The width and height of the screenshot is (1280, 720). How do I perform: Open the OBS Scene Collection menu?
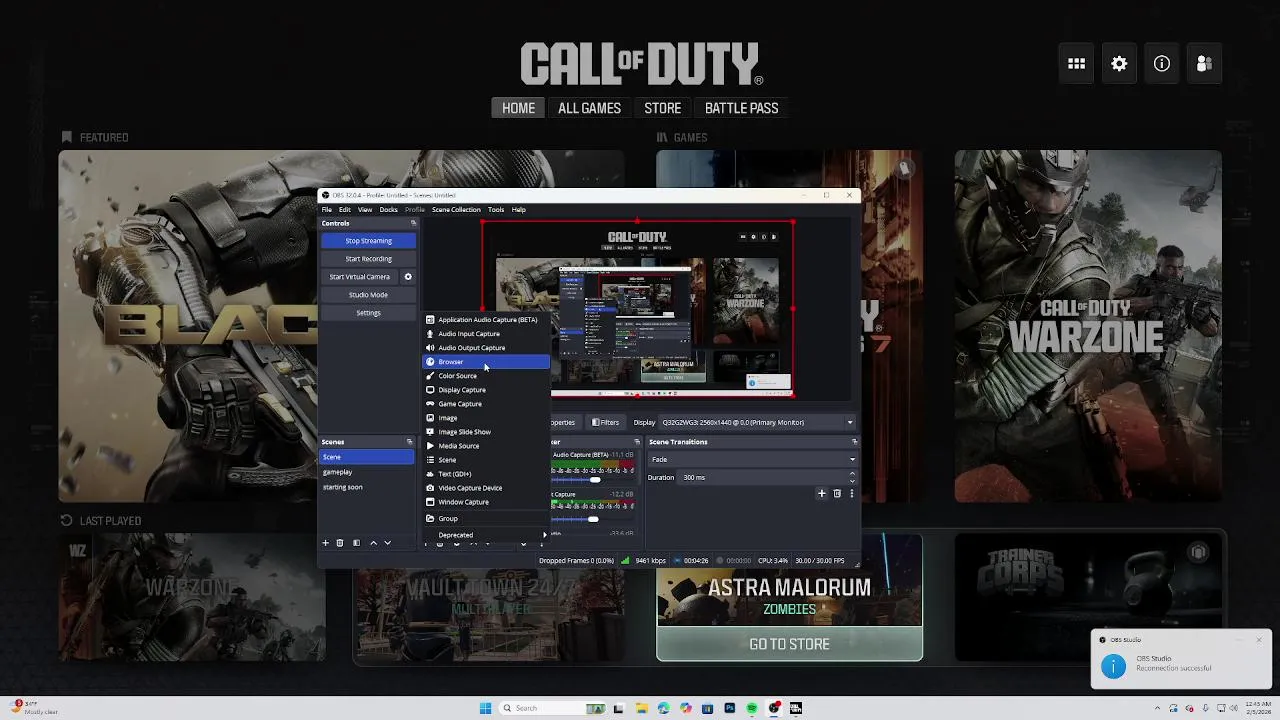pos(456,210)
